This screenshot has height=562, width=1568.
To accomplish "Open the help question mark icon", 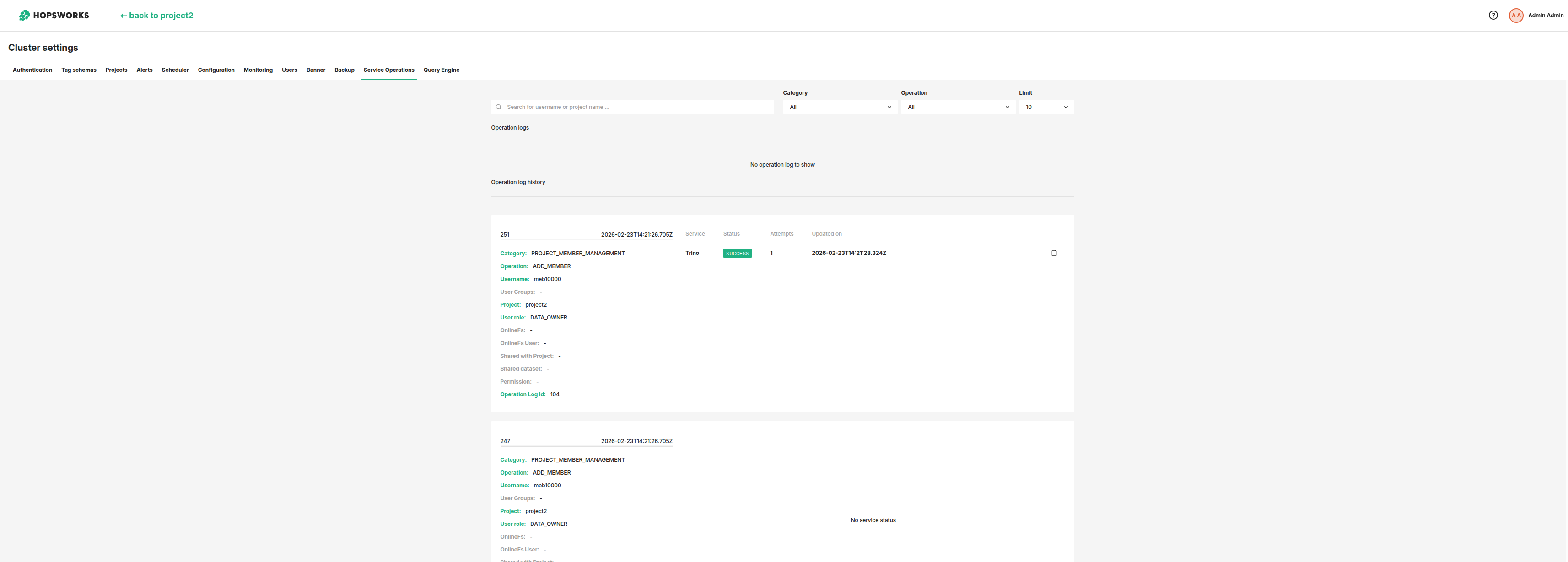I will 1493,15.
